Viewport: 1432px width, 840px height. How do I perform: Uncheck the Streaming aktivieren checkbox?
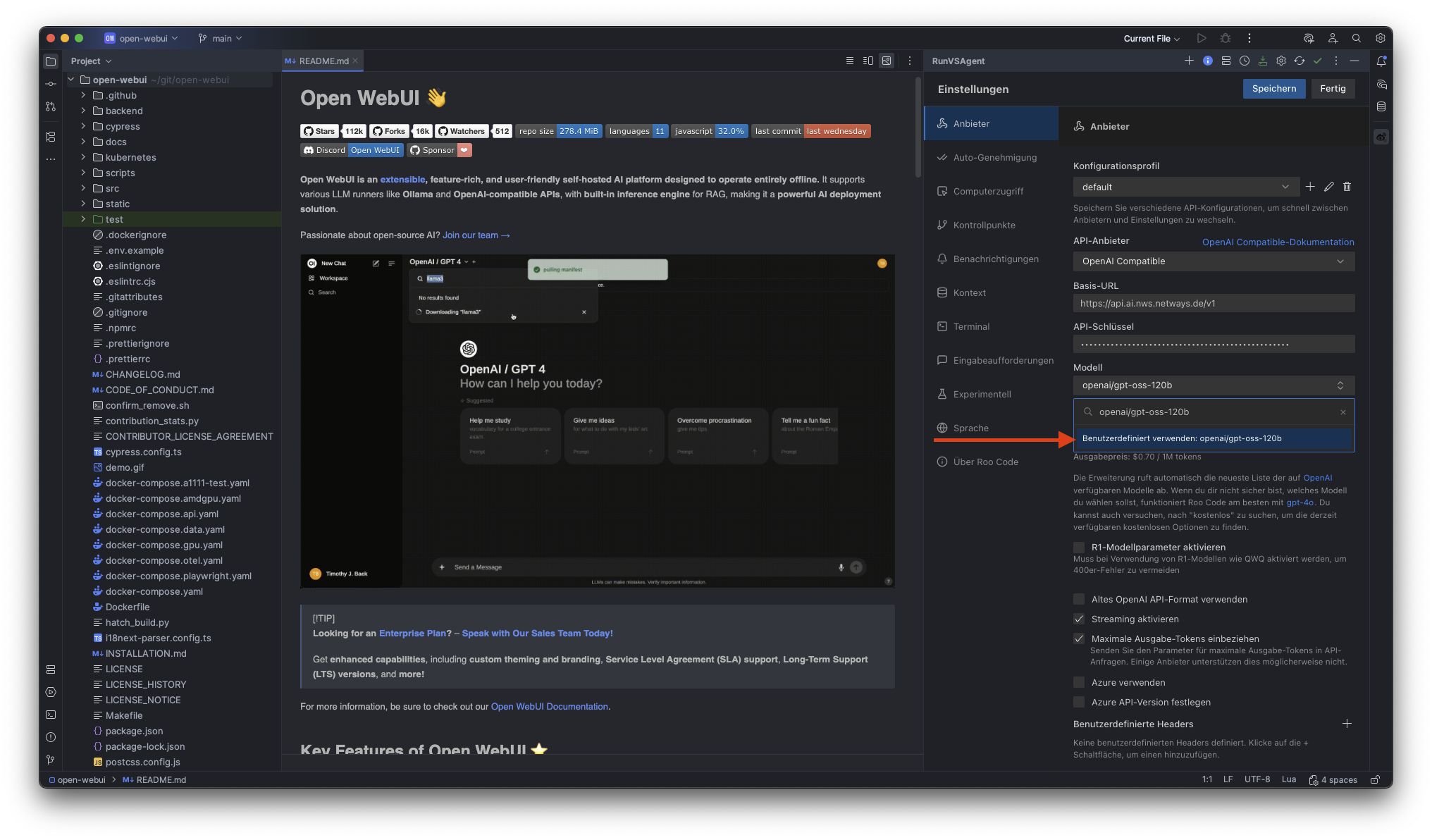coord(1079,619)
